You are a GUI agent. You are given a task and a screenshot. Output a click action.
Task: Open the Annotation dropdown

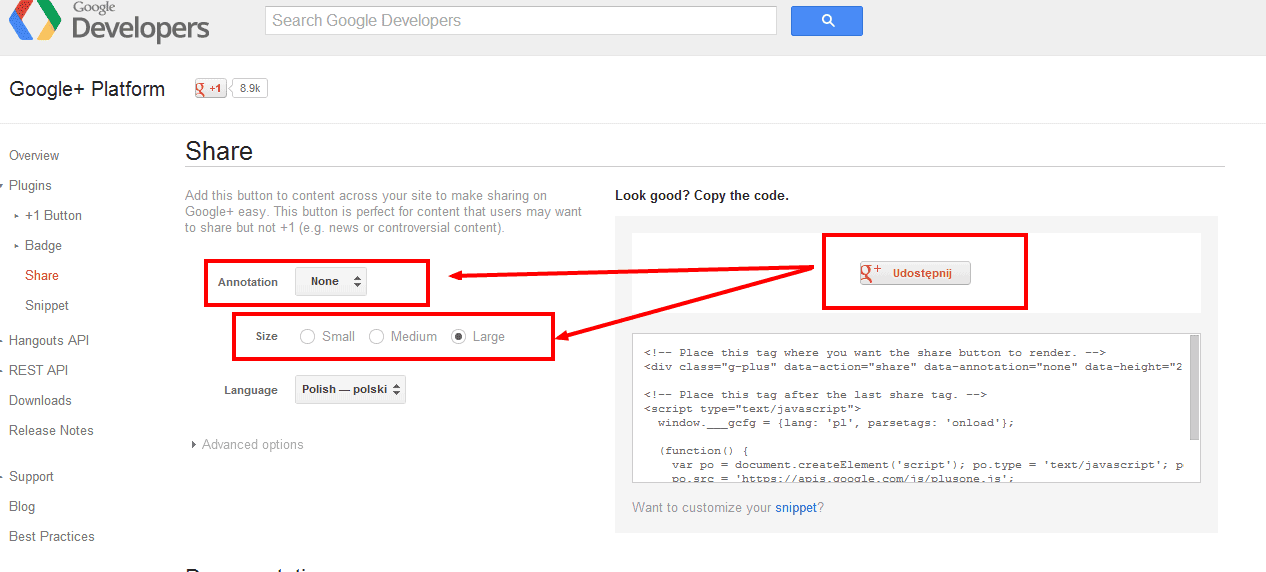(331, 282)
